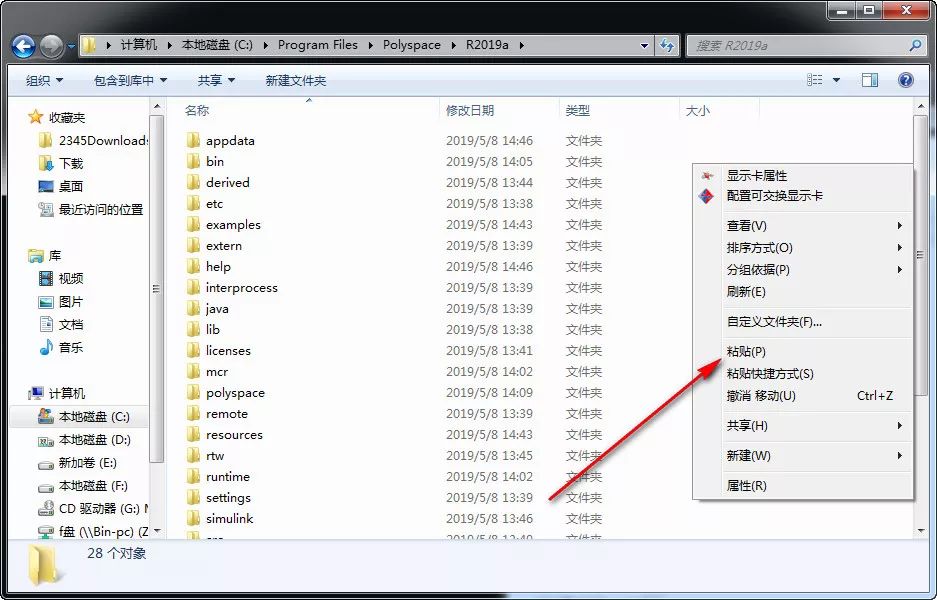Select the examples folder icon

coord(193,225)
